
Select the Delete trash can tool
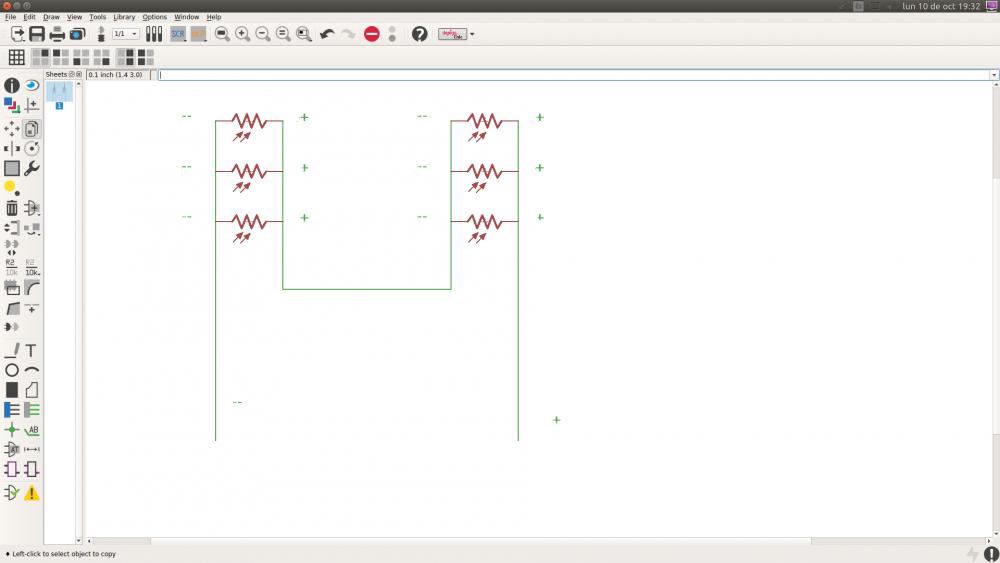(11, 208)
